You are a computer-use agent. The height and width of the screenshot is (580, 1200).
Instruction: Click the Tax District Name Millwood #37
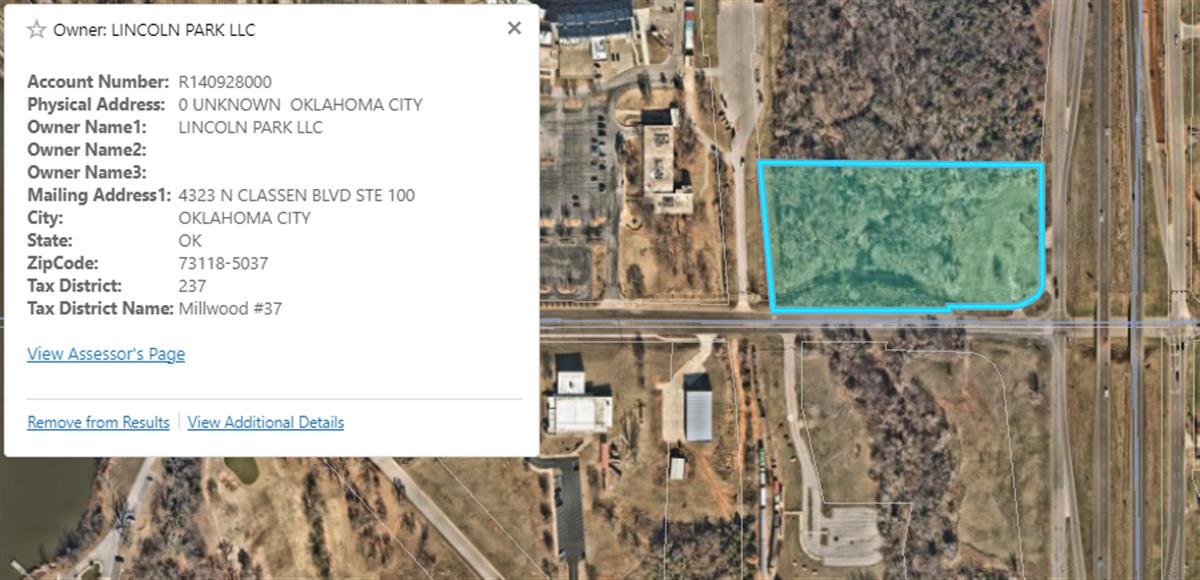coord(230,309)
